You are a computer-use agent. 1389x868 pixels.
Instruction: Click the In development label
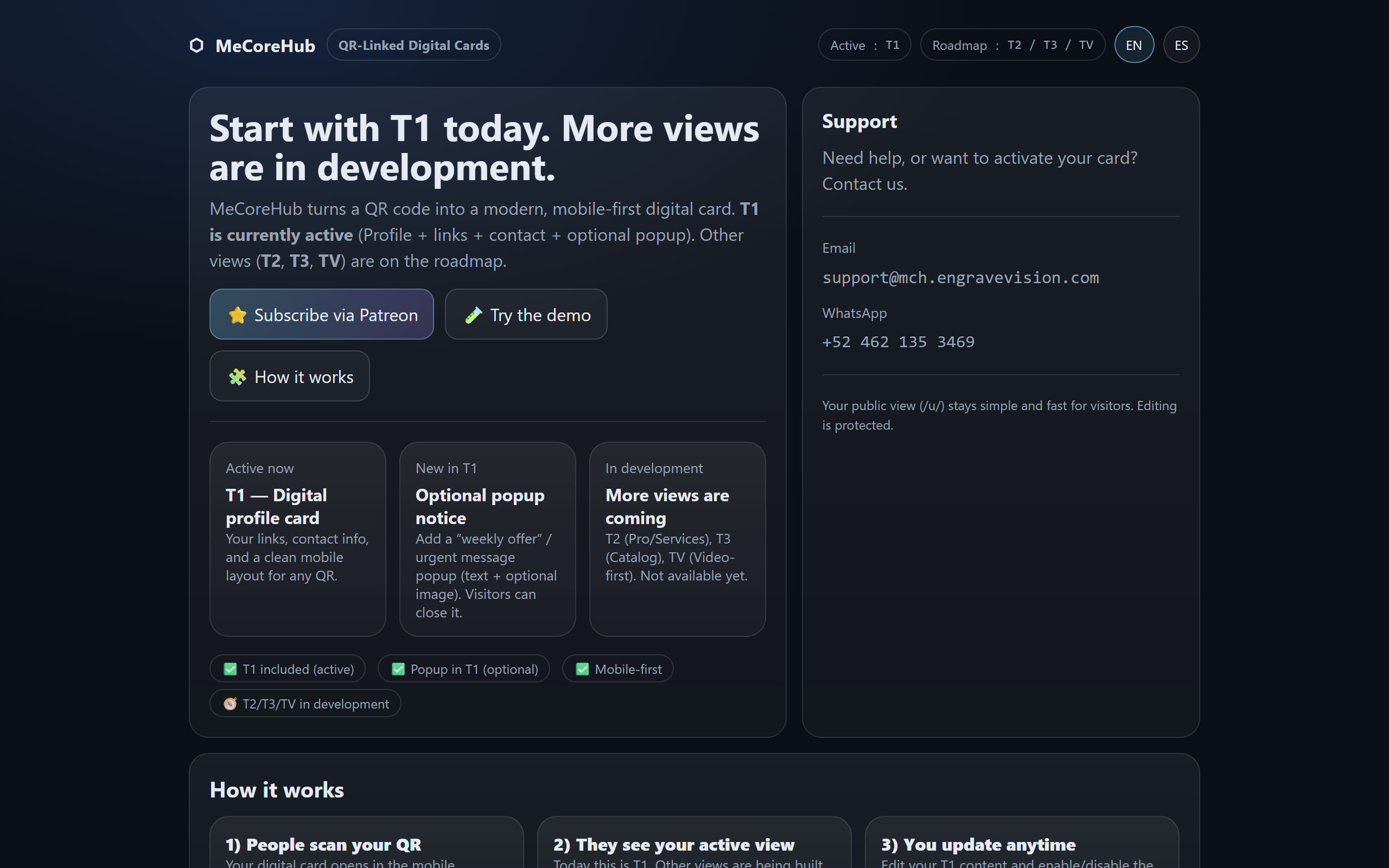(654, 468)
